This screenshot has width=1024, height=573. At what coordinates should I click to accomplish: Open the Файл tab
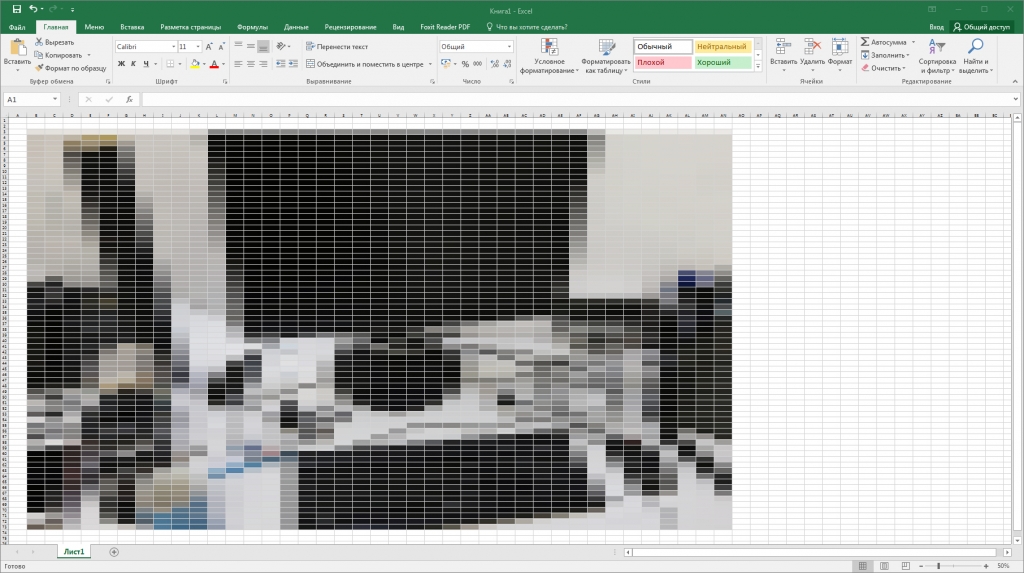coord(17,27)
